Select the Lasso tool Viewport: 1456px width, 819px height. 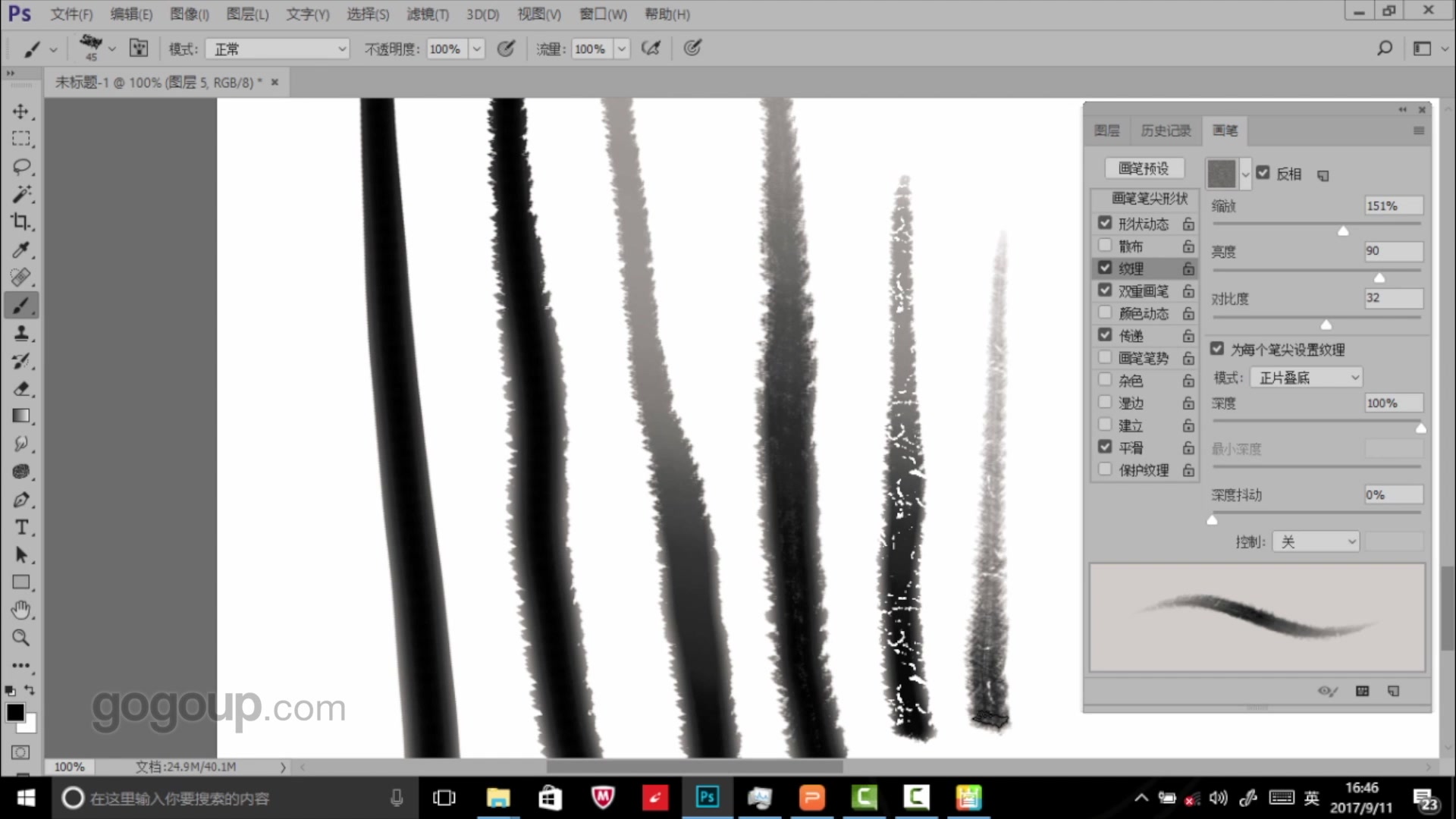(20, 167)
